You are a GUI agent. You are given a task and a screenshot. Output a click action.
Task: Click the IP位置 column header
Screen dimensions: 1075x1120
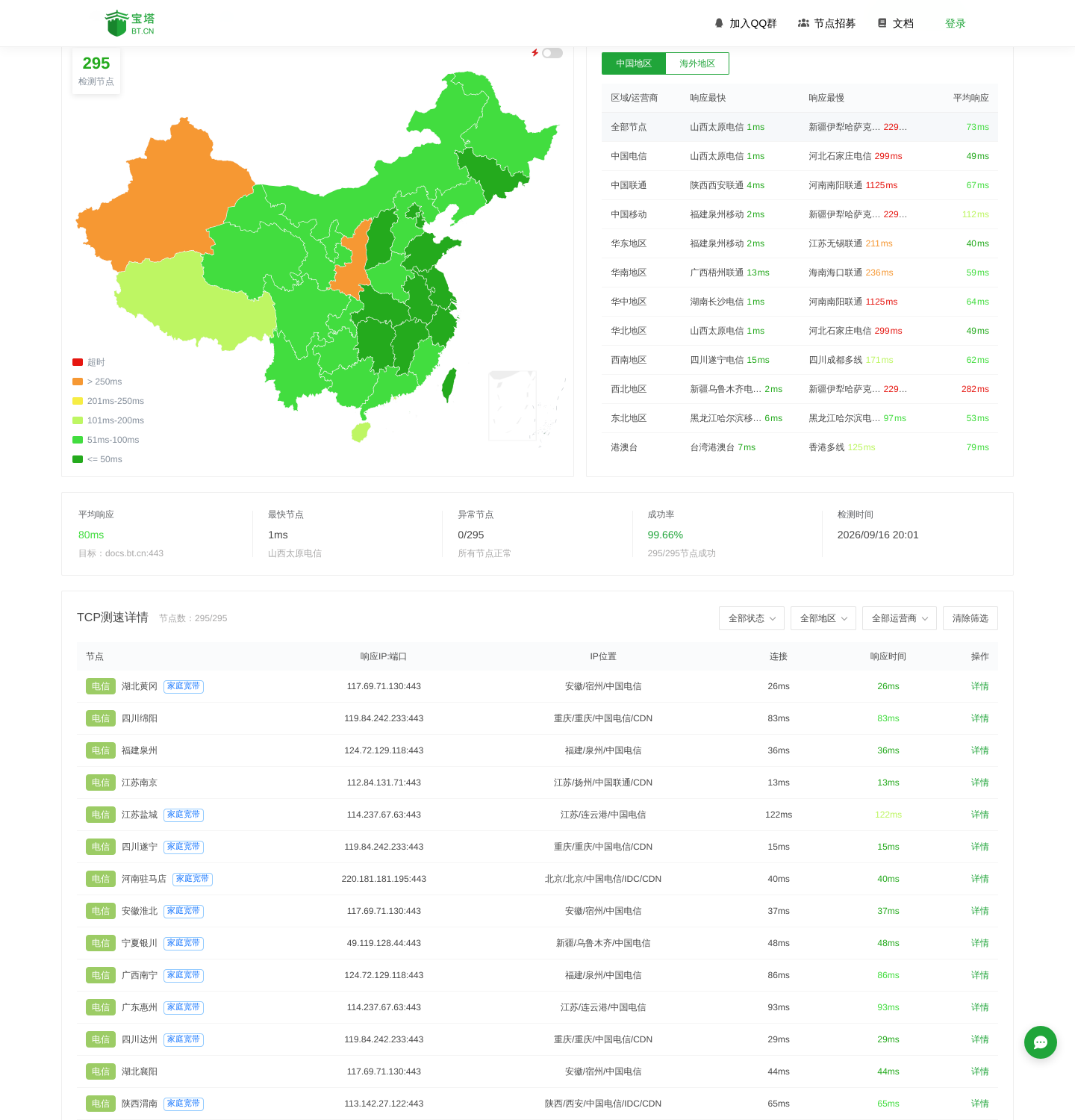[603, 656]
